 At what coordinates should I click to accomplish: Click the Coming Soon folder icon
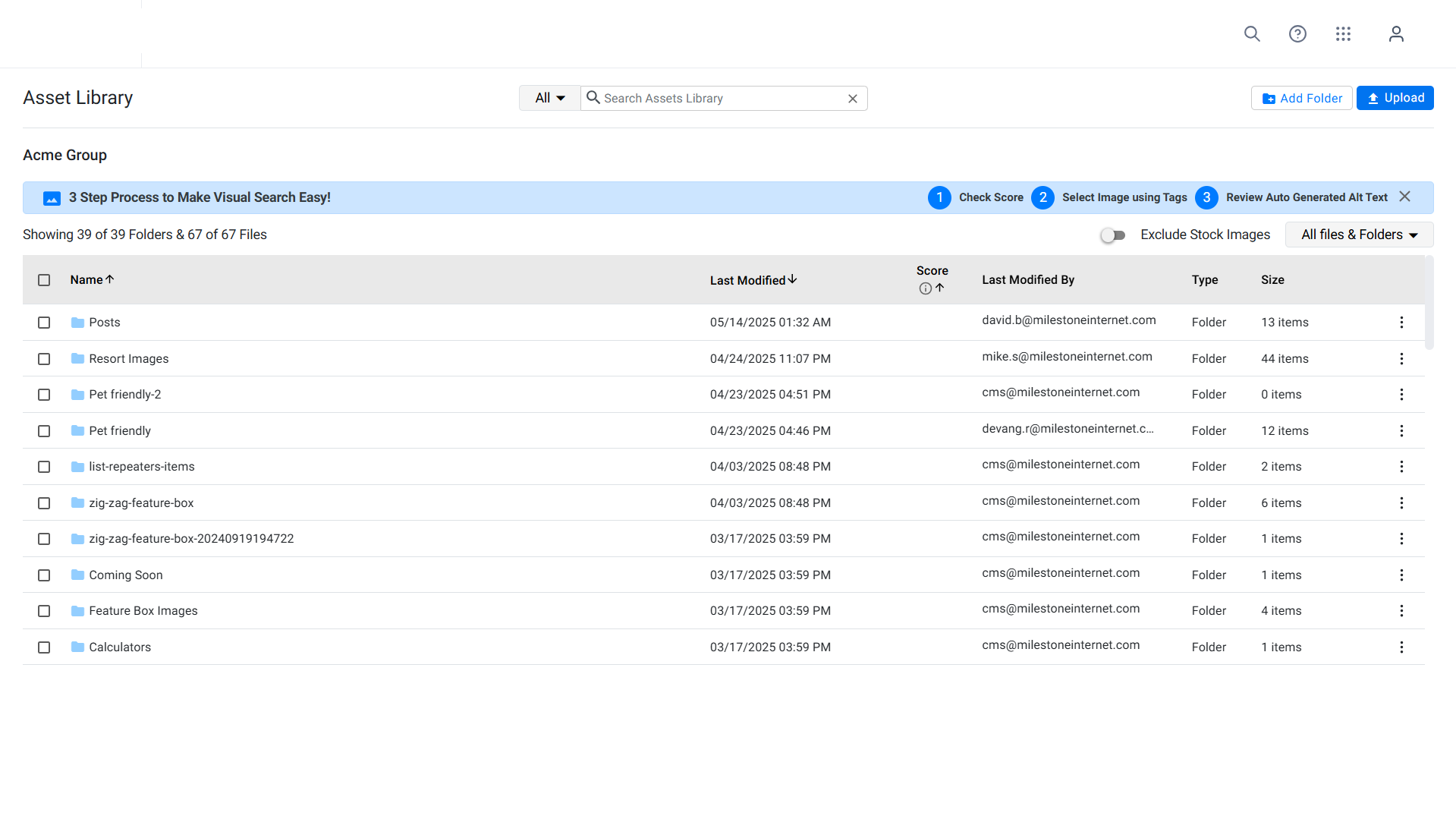[77, 575]
